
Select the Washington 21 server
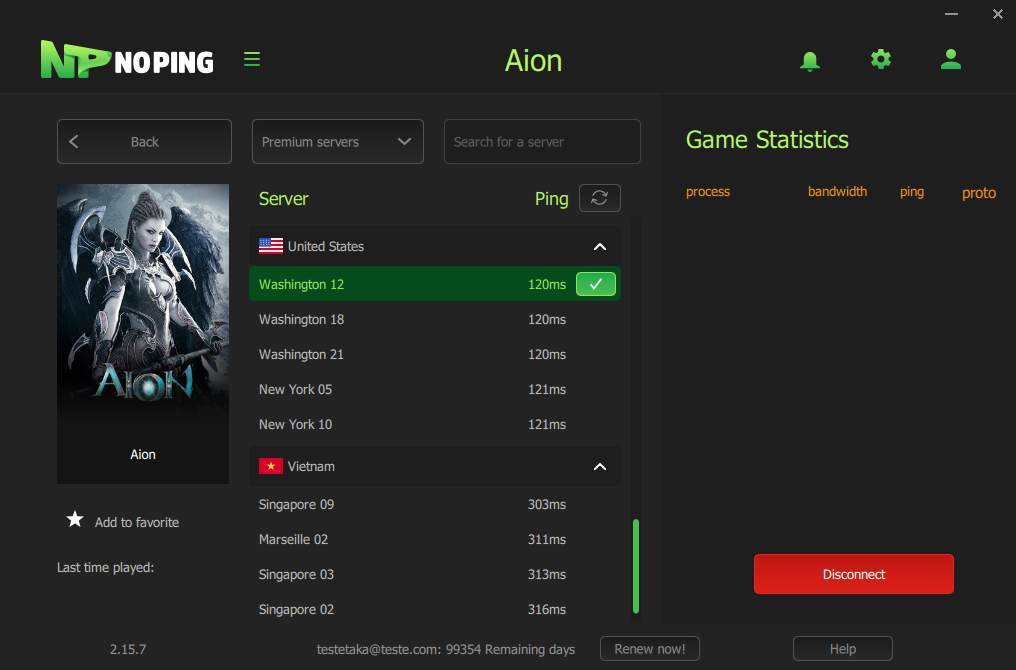[435, 354]
